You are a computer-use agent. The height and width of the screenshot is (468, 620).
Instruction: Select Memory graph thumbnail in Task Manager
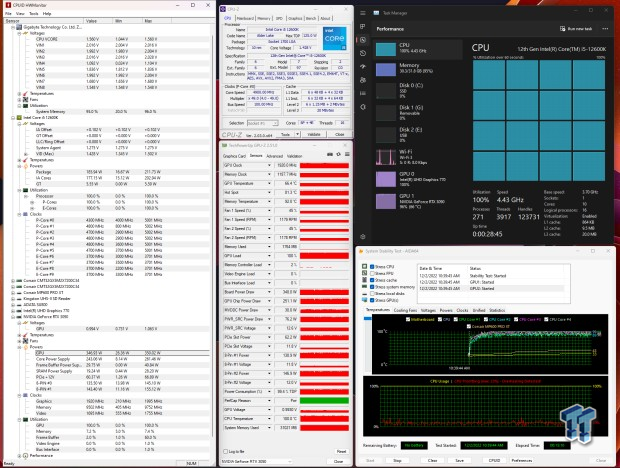click(386, 70)
